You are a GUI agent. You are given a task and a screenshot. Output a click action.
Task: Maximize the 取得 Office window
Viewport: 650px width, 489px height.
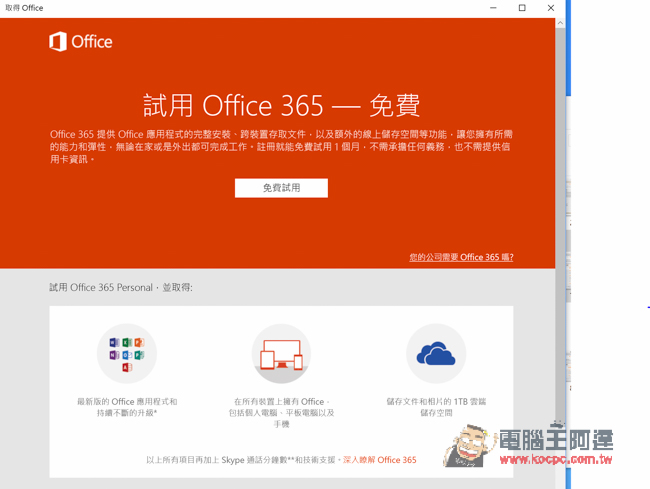[522, 8]
